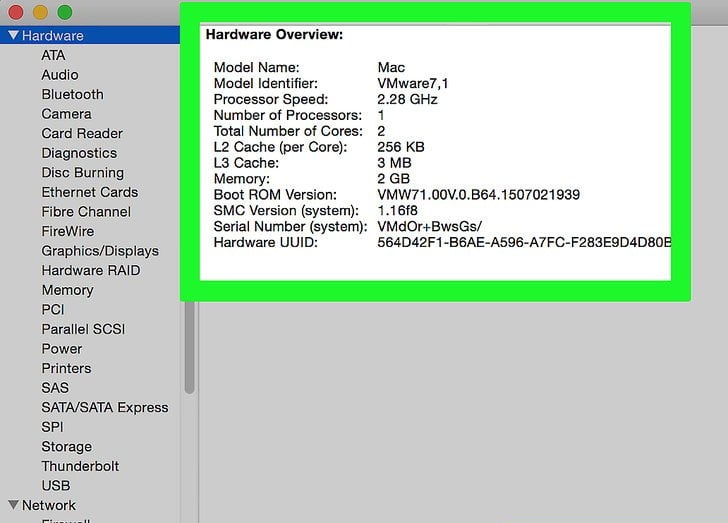Open the Bluetooth hardware entry
The width and height of the screenshot is (728, 523).
[72, 94]
